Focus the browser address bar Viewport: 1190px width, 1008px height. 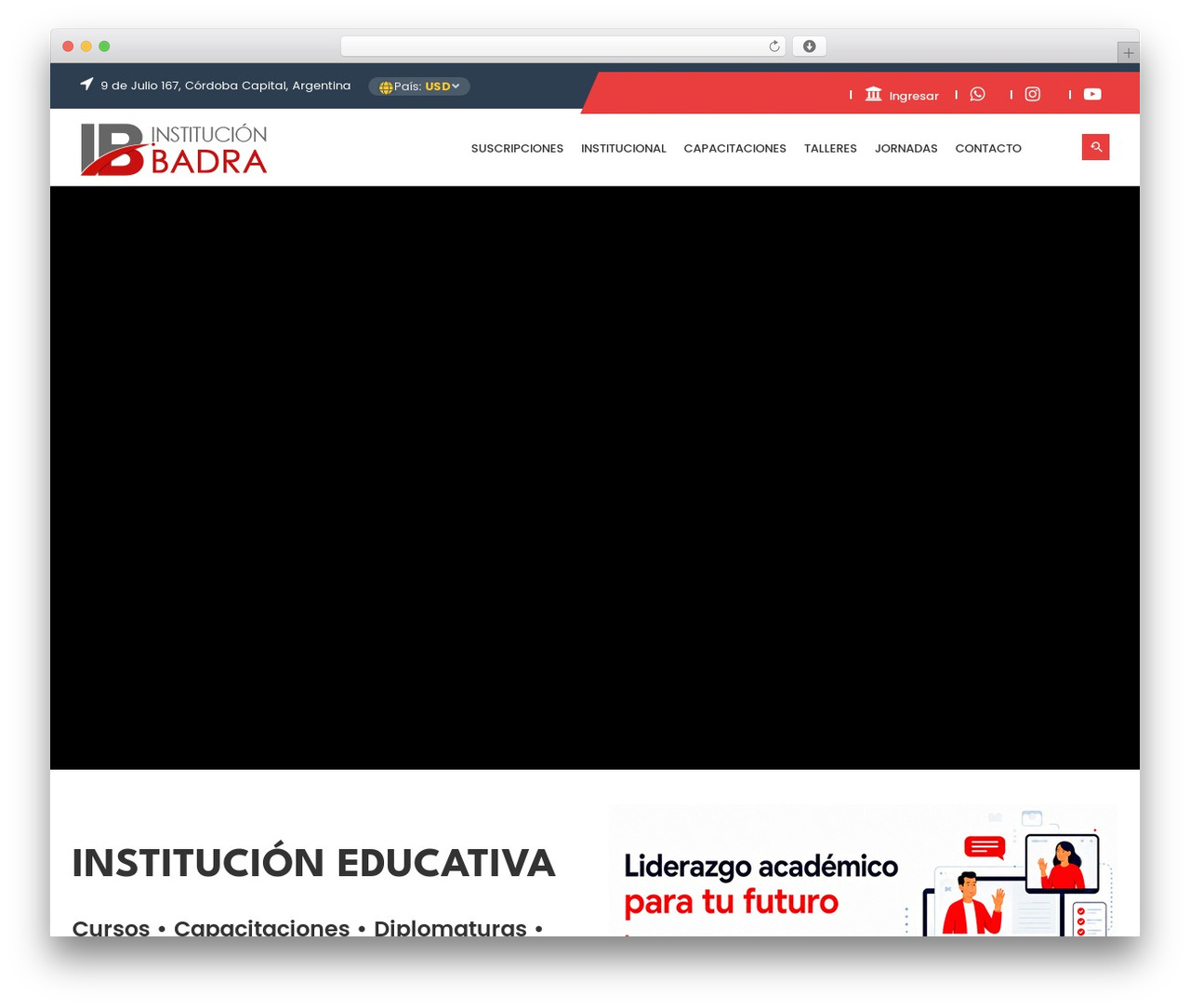click(562, 46)
